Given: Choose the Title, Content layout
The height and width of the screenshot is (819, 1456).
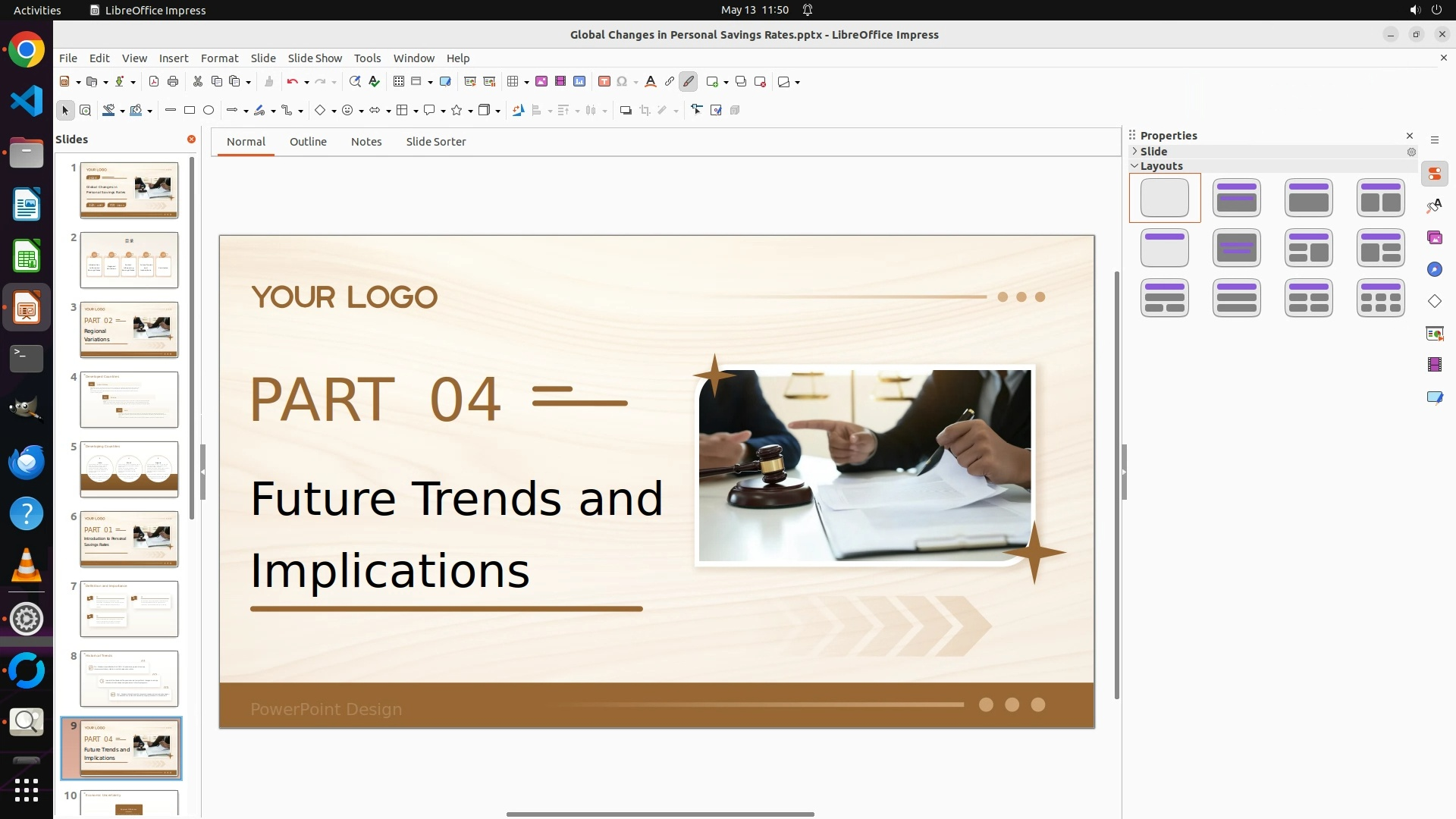Looking at the screenshot, I should point(1308,198).
